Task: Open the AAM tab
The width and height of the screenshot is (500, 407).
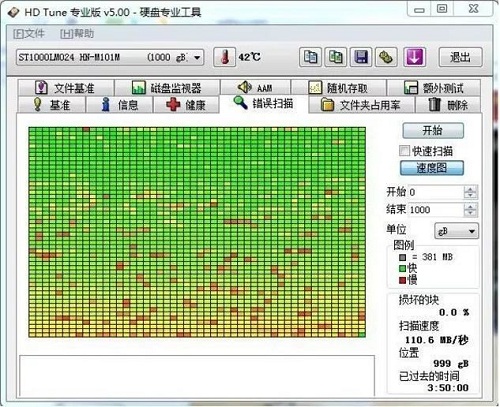Action: point(256,88)
